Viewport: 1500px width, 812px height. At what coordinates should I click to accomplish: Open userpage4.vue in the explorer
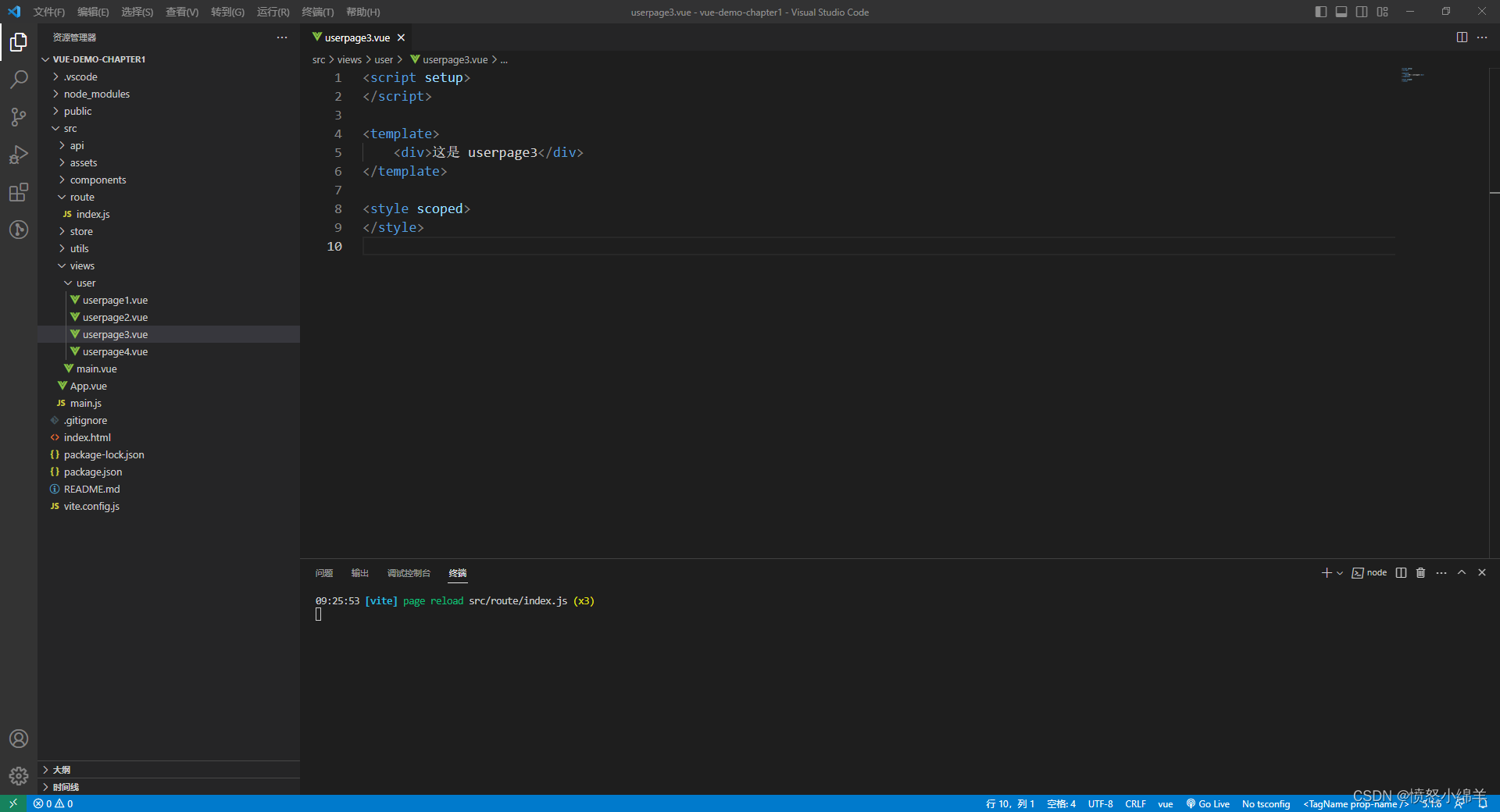tap(169, 351)
